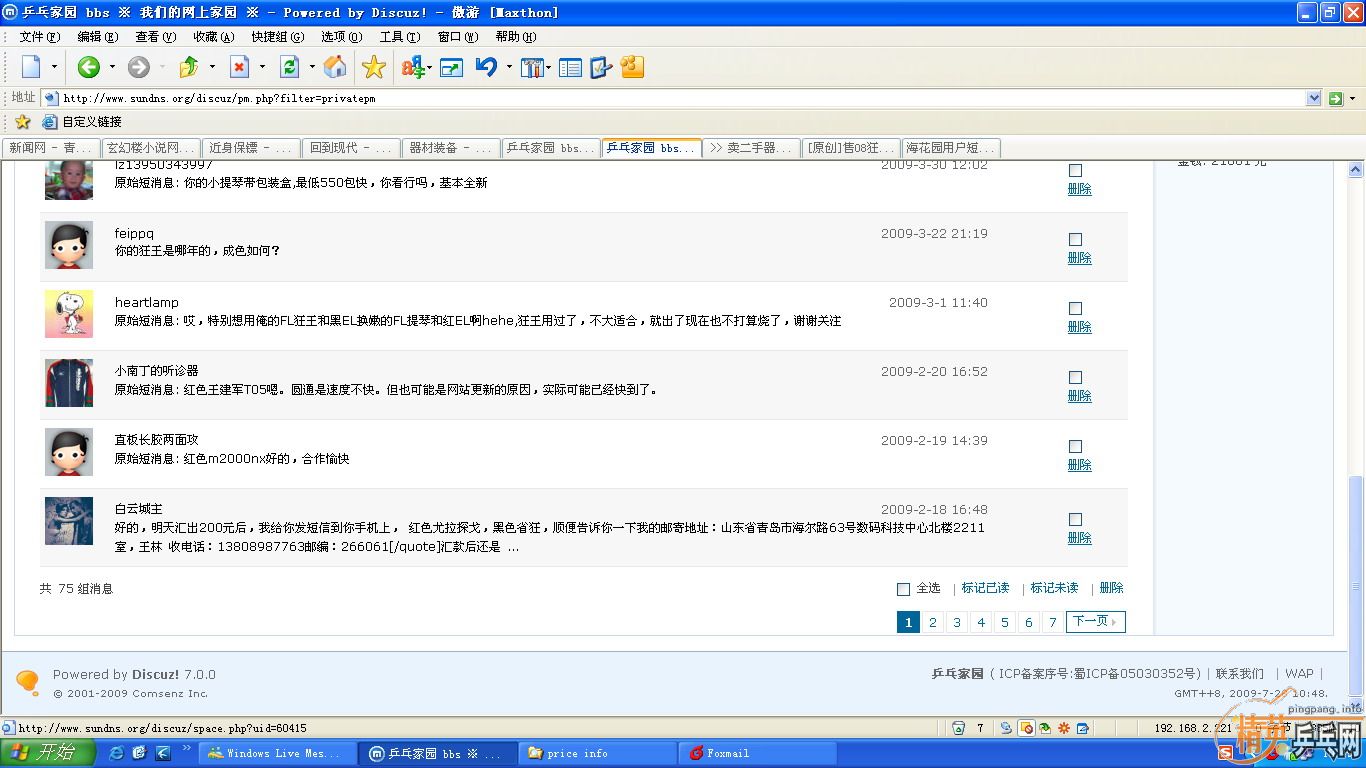Viewport: 1366px width, 768px height.
Task: Delete feippq's message via 删除 link
Action: pyautogui.click(x=1079, y=258)
